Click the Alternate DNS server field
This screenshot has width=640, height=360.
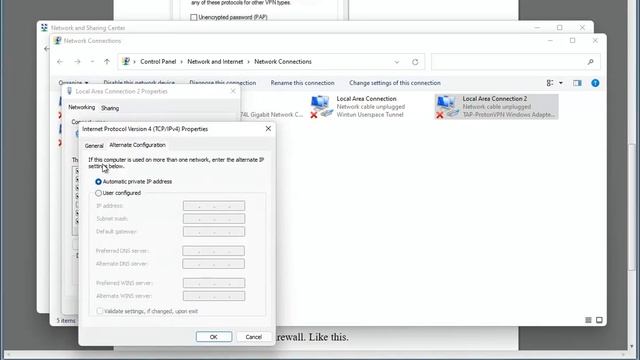tap(213, 264)
